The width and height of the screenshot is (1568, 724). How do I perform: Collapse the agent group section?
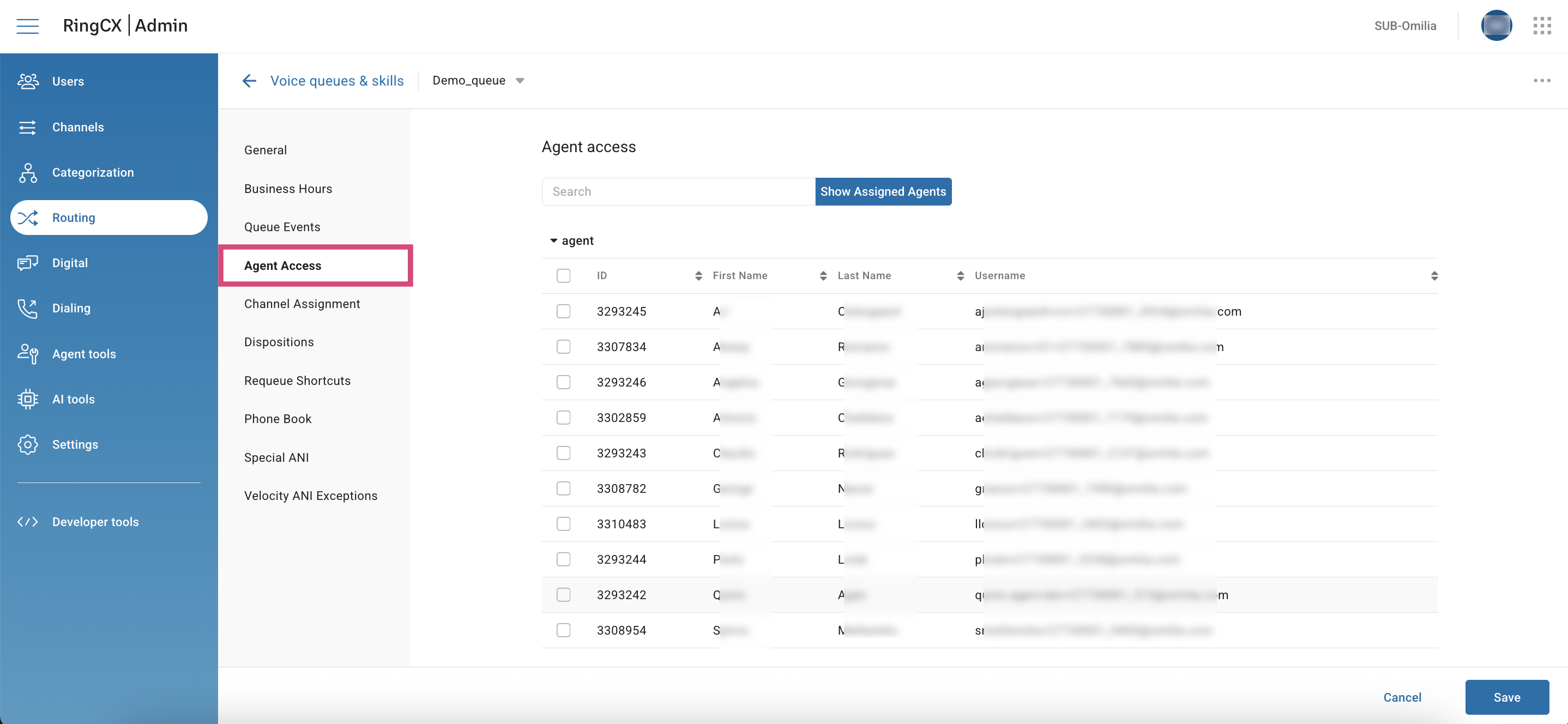(553, 240)
